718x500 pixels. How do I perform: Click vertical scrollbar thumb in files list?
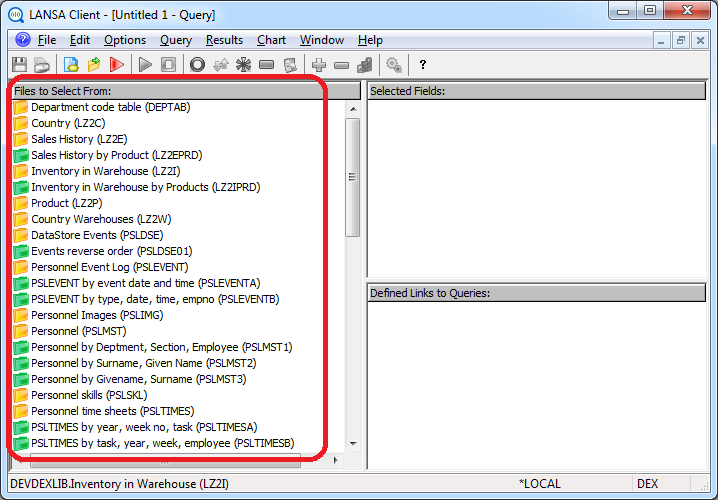coord(353,177)
